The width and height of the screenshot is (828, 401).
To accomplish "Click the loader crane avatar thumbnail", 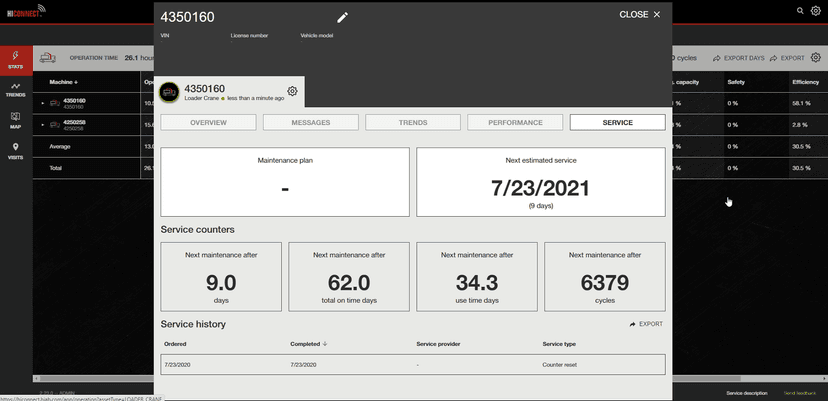I will [x=169, y=92].
